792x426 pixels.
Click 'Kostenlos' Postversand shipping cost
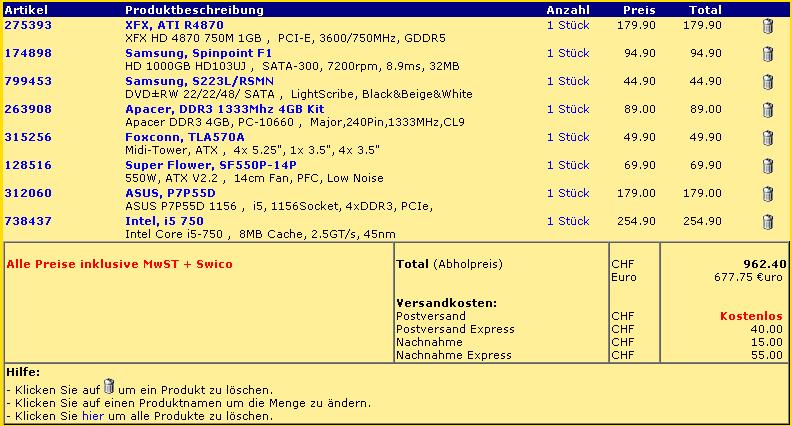tap(751, 316)
